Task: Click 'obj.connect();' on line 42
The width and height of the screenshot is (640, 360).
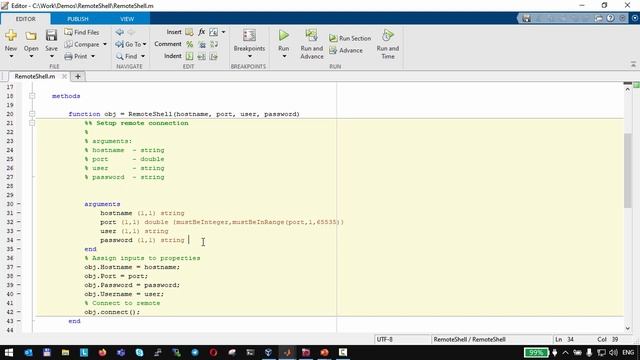Action: [112, 312]
